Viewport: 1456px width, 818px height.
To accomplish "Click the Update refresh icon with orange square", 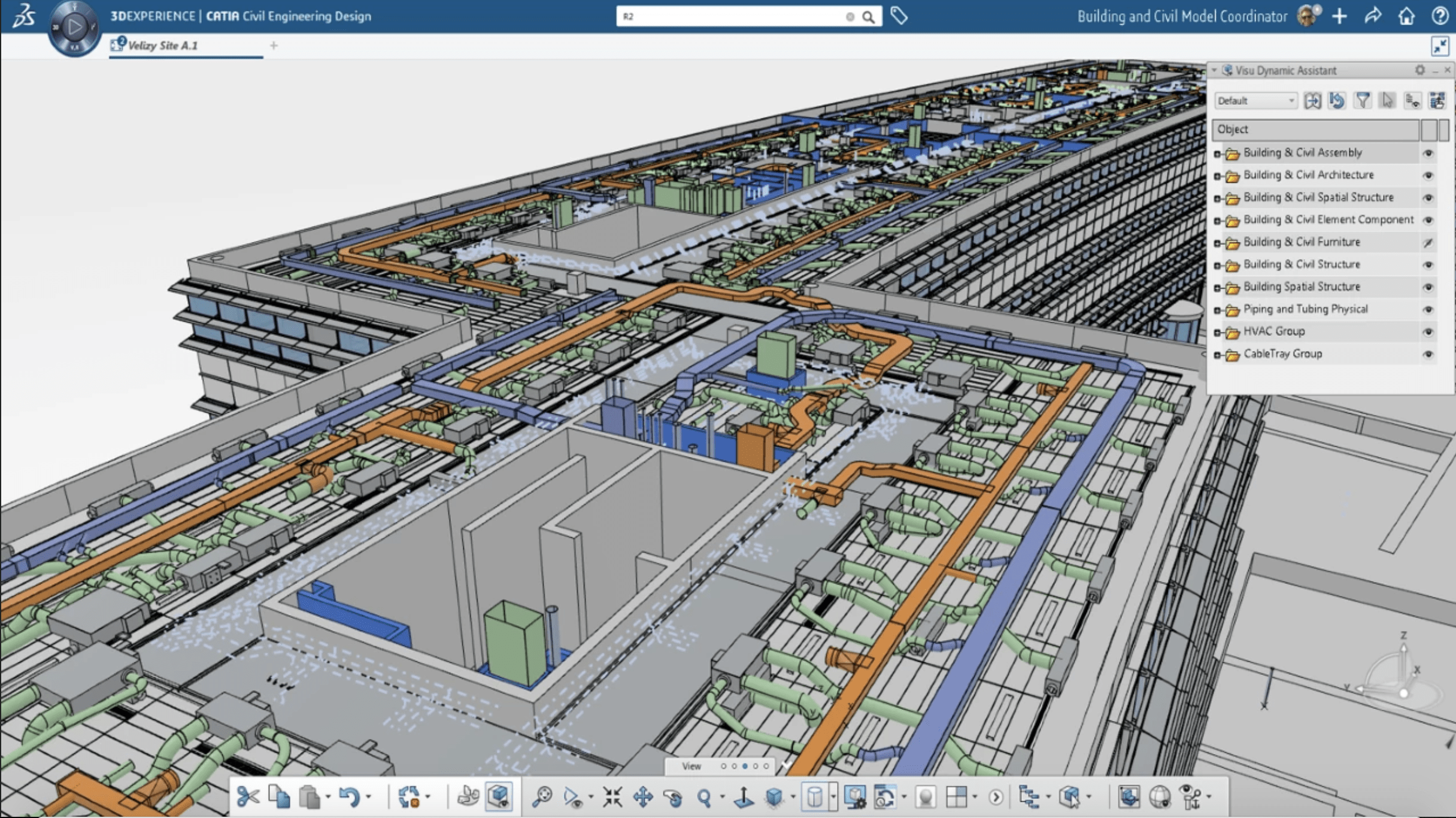I will (409, 797).
